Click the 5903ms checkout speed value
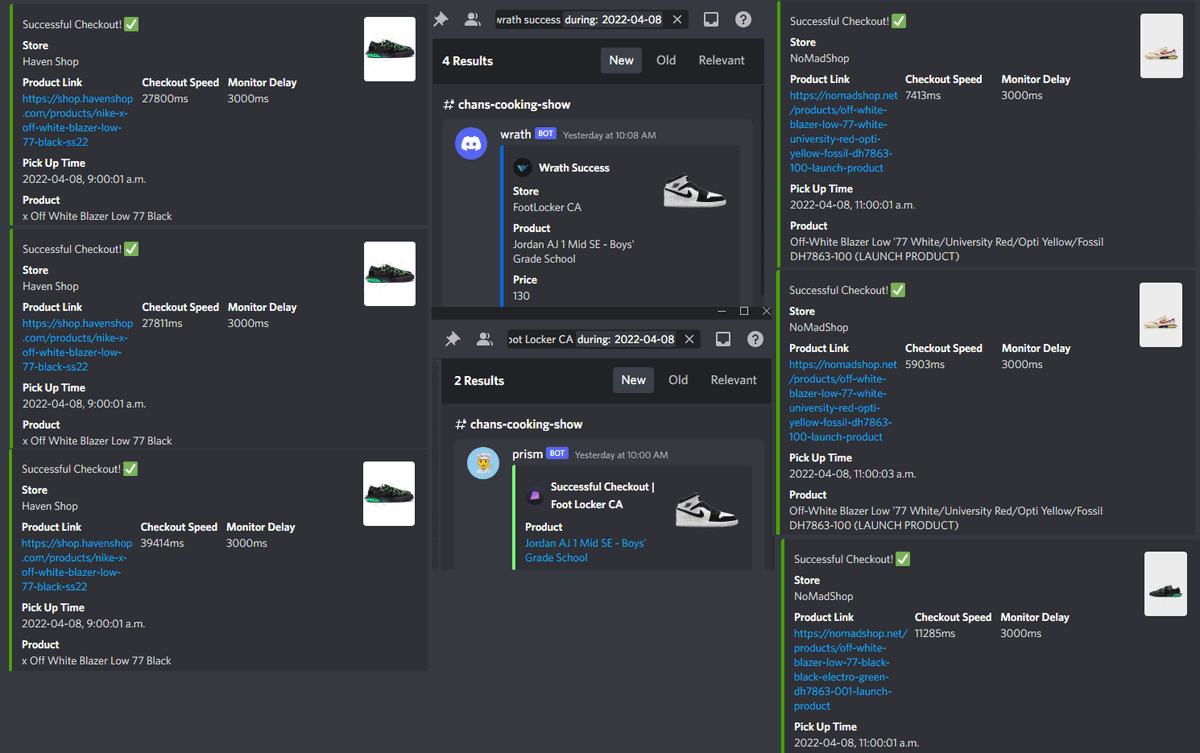The image size is (1200, 753). [924, 364]
